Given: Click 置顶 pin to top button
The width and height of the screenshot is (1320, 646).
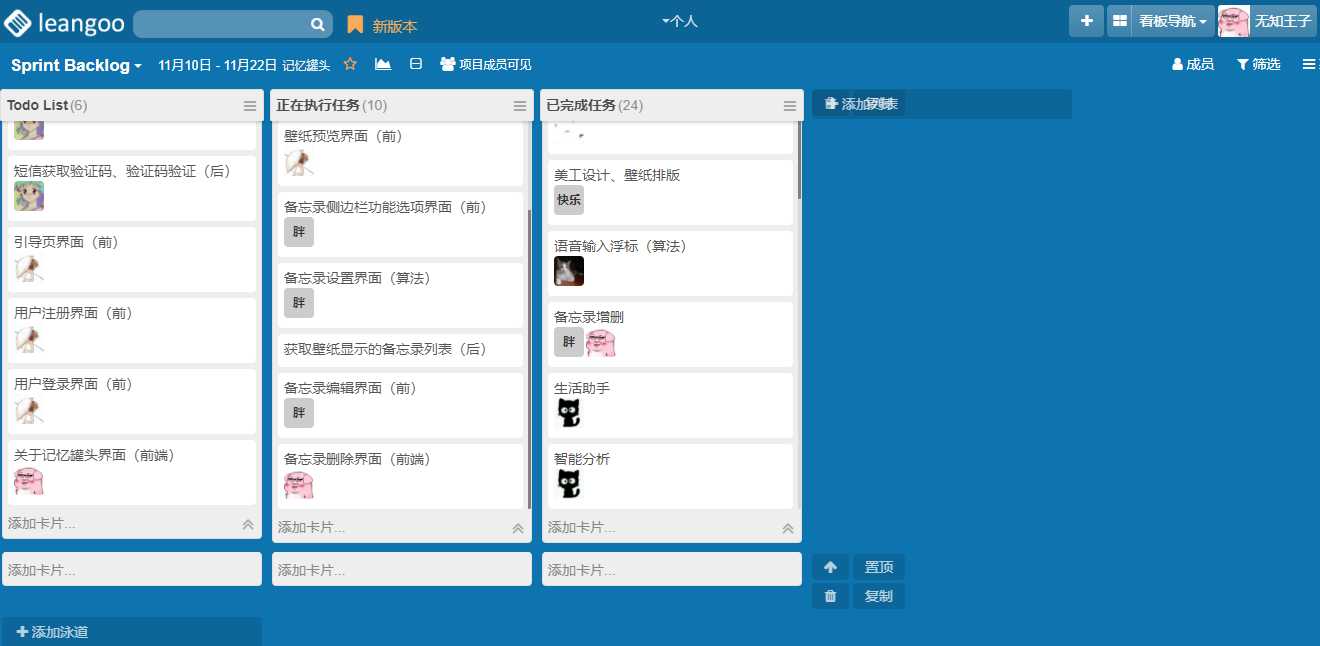Looking at the screenshot, I should coord(879,567).
